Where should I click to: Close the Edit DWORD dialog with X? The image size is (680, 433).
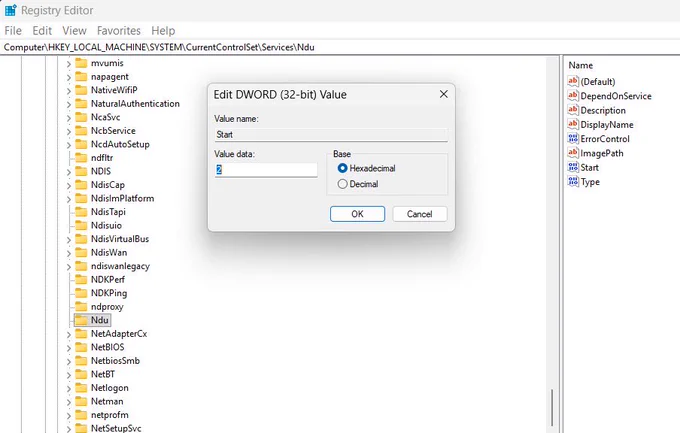[x=443, y=94]
